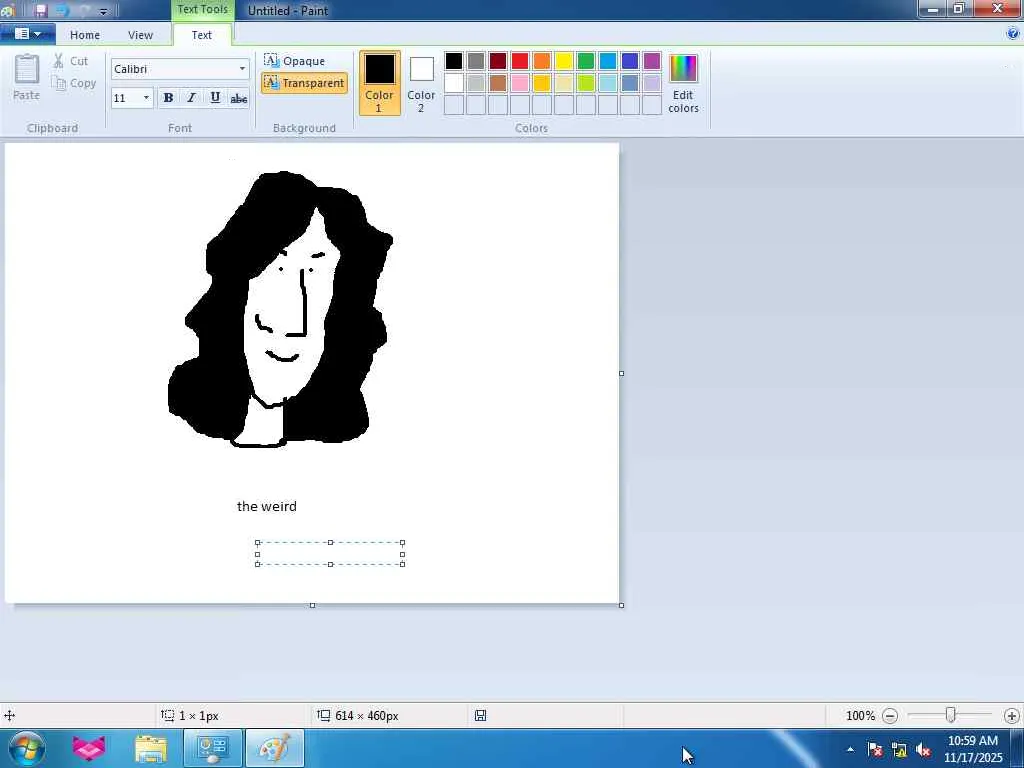The width and height of the screenshot is (1024, 768).
Task: Select Transparent background option
Action: [x=304, y=83]
